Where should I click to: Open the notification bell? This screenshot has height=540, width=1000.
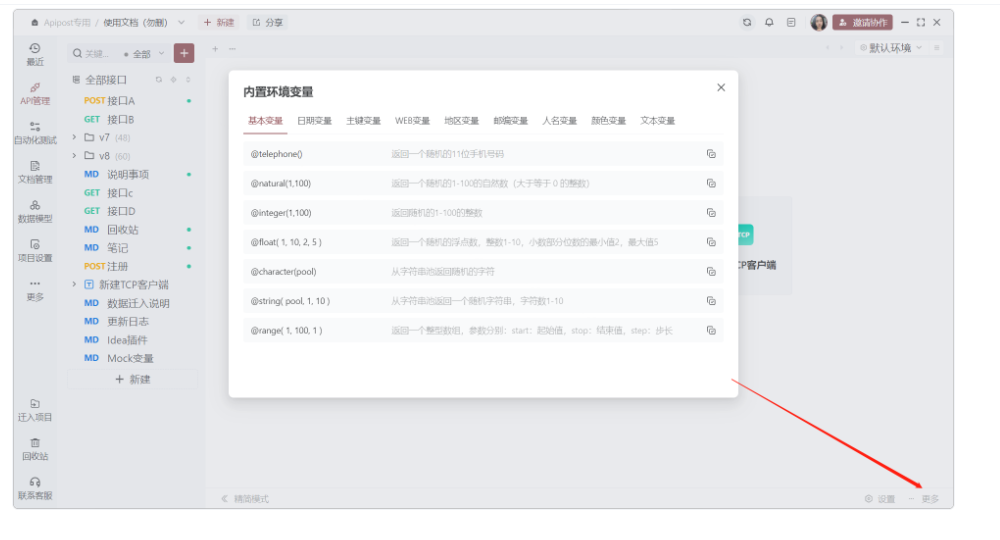tap(769, 22)
